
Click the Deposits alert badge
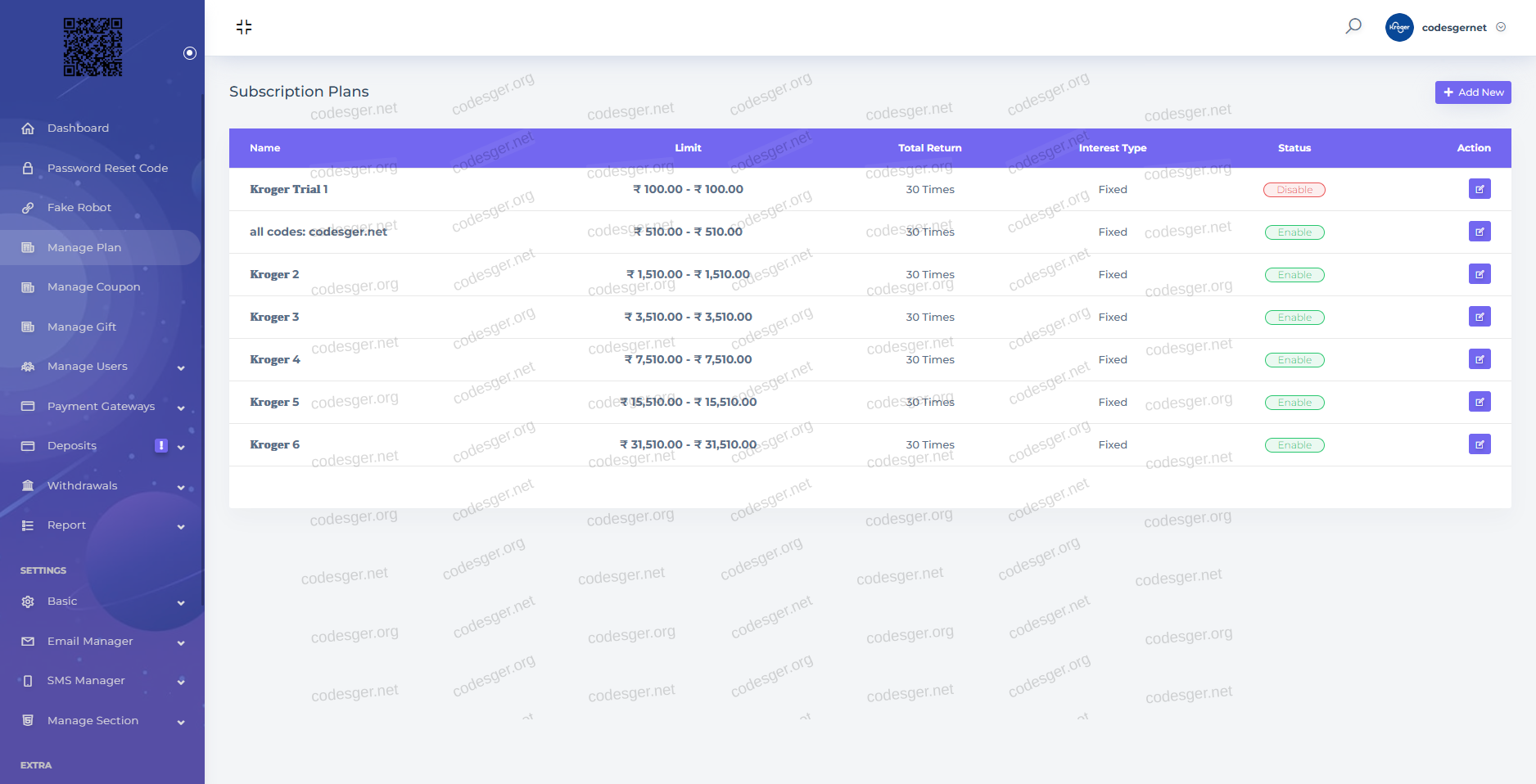click(161, 445)
